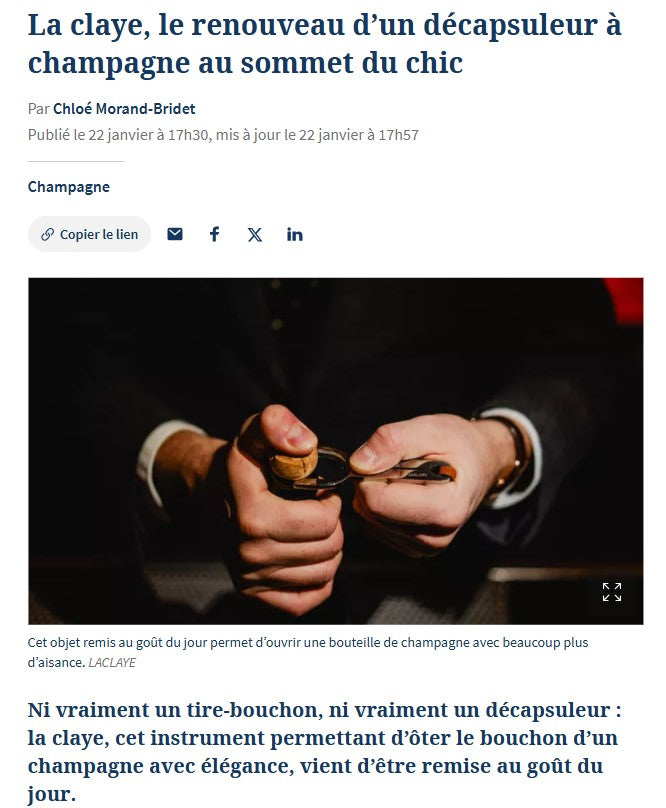Share the article on LinkedIn
Image resolution: width=666 pixels, height=808 pixels.
294,234
